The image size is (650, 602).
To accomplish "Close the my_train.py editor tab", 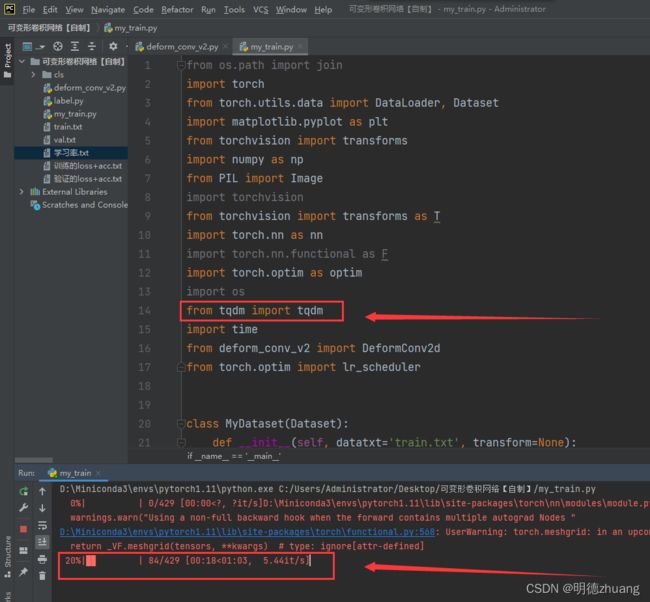I will click(301, 47).
